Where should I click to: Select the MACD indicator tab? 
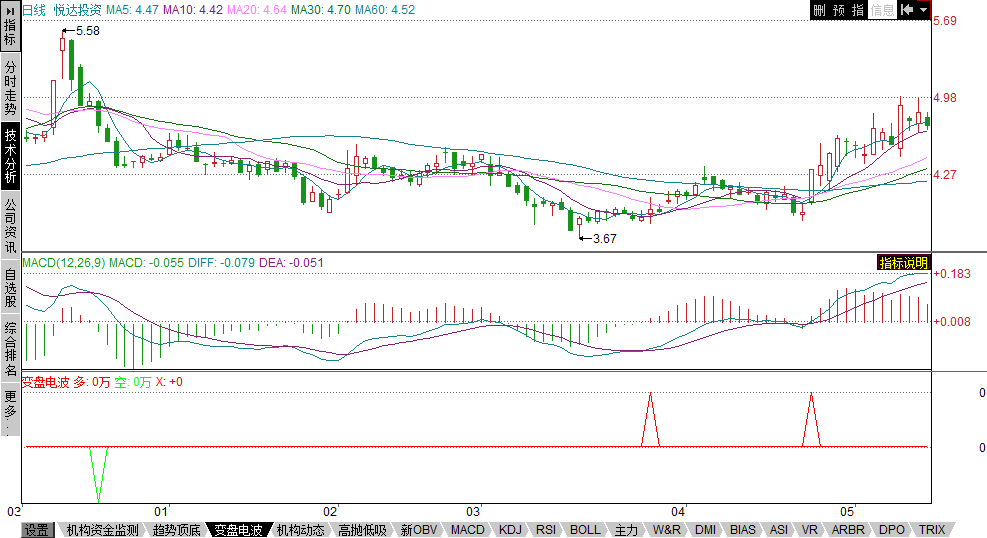pos(467,530)
